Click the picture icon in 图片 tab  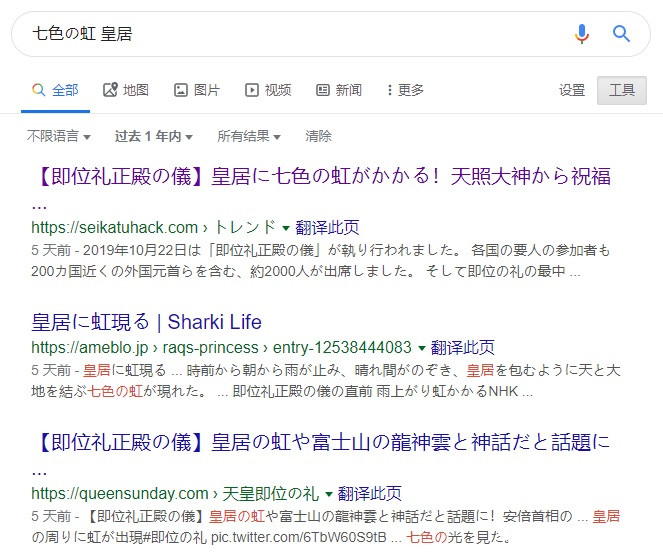tap(181, 90)
